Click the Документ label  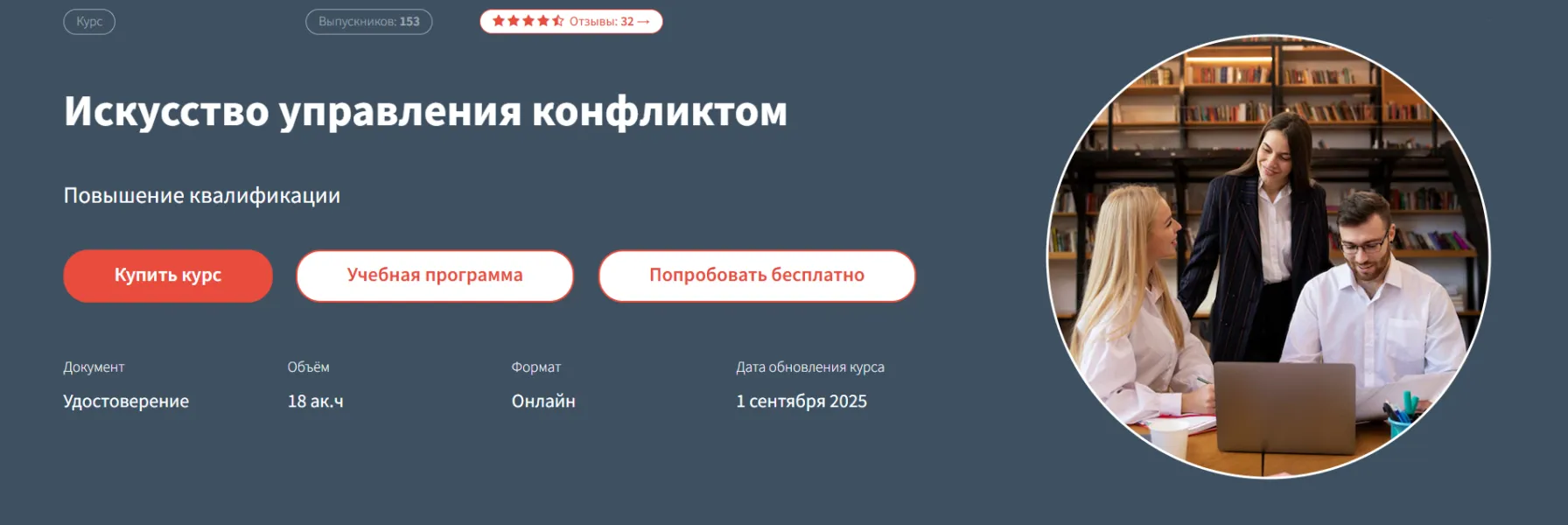point(94,367)
